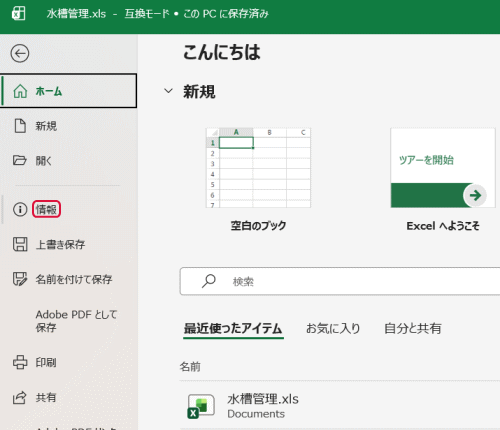Click the Home house icon
The width and height of the screenshot is (500, 430).
click(20, 91)
